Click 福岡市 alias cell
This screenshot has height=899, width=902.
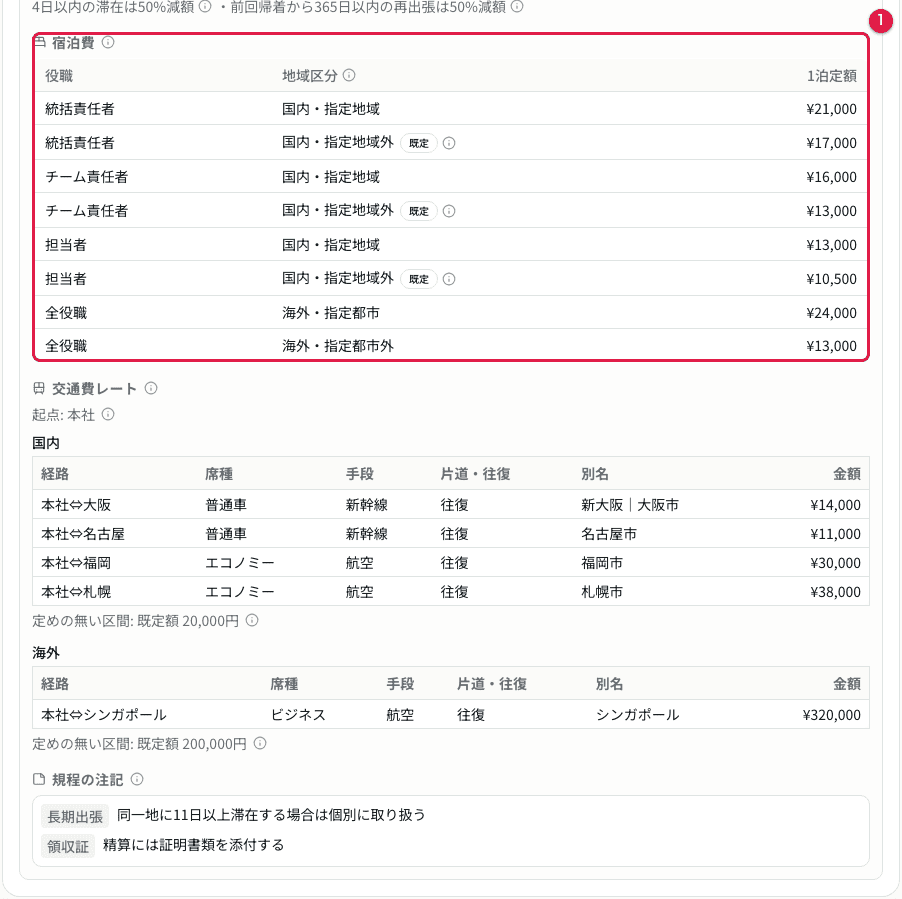[602, 563]
